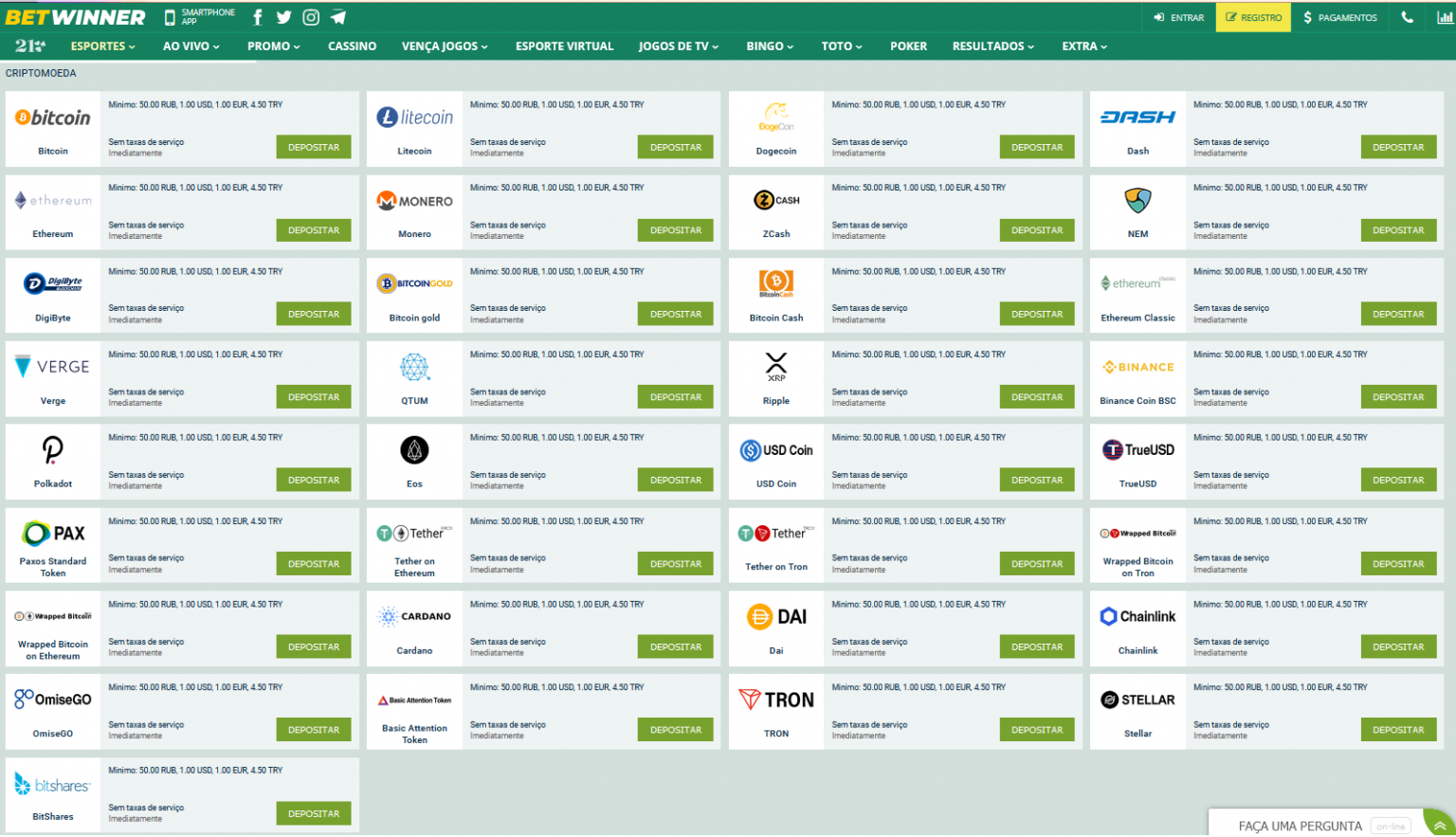Click Depositar for Cardano
This screenshot has width=1456, height=837.
tap(676, 646)
